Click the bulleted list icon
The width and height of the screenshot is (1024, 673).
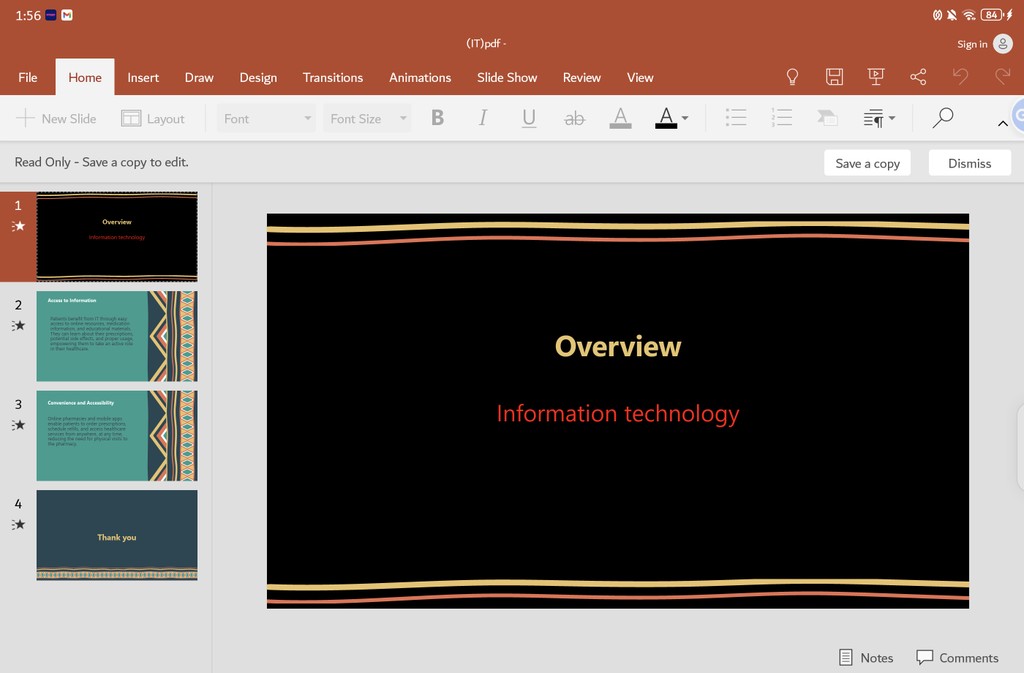[x=736, y=118]
